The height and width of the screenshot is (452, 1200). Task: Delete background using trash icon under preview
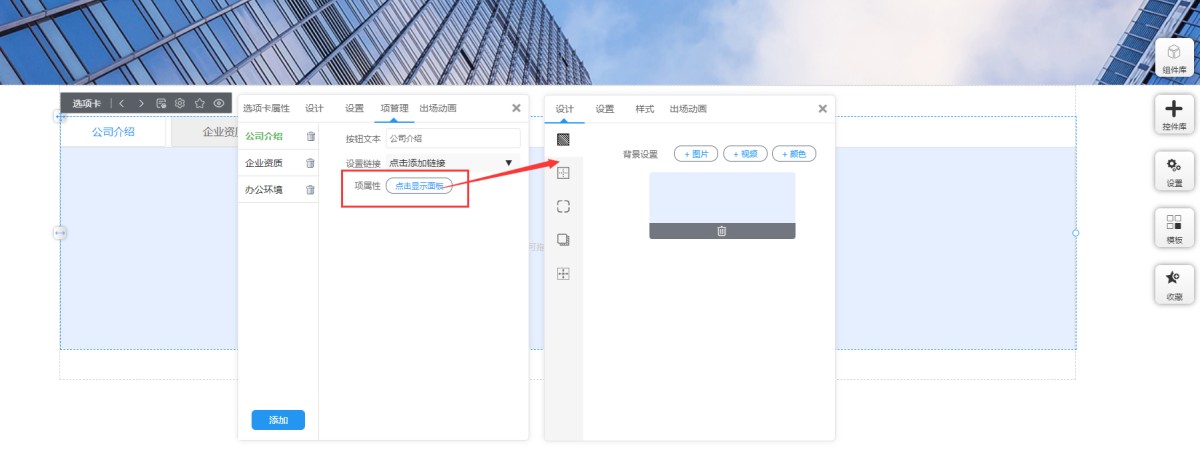[x=722, y=231]
